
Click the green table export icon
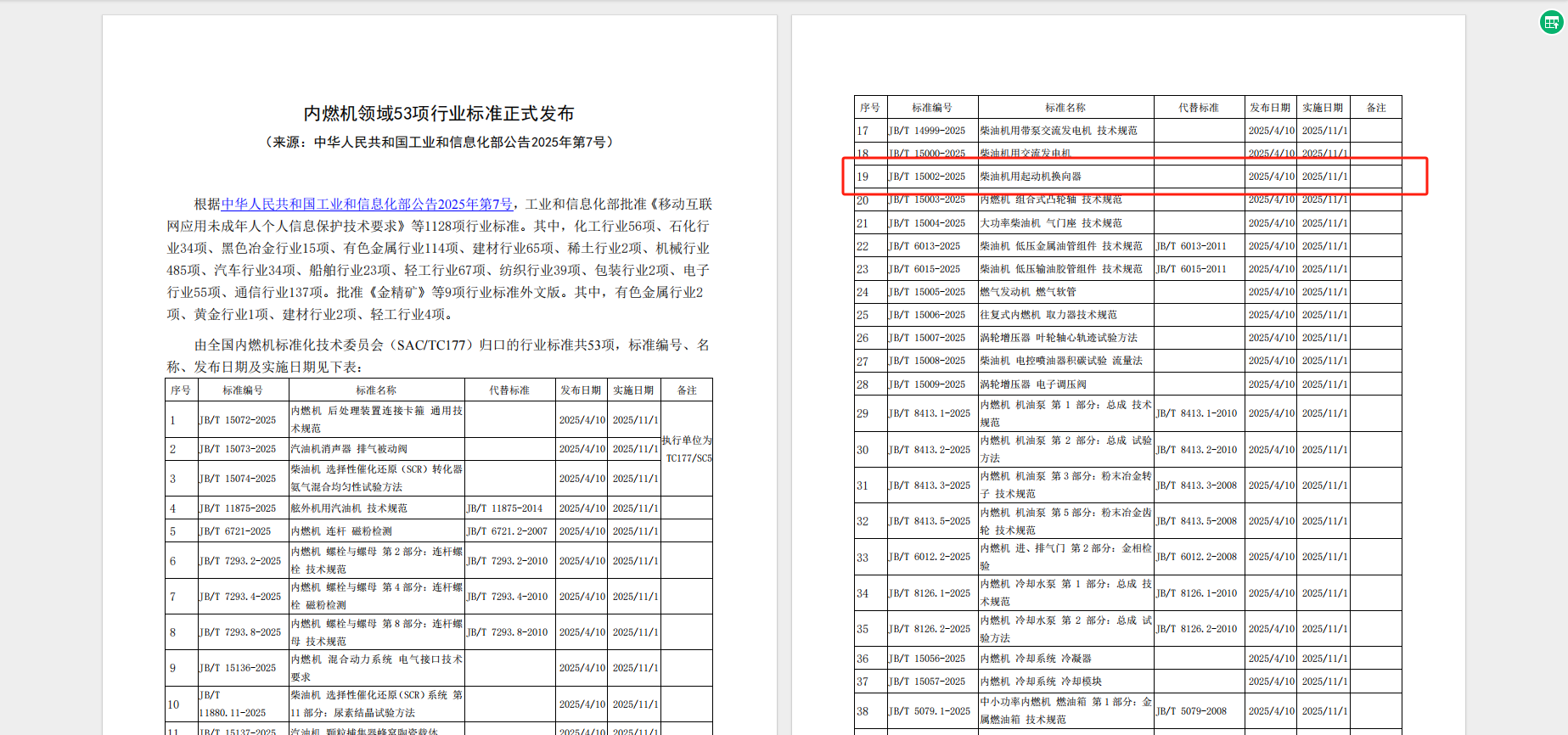point(1551,23)
